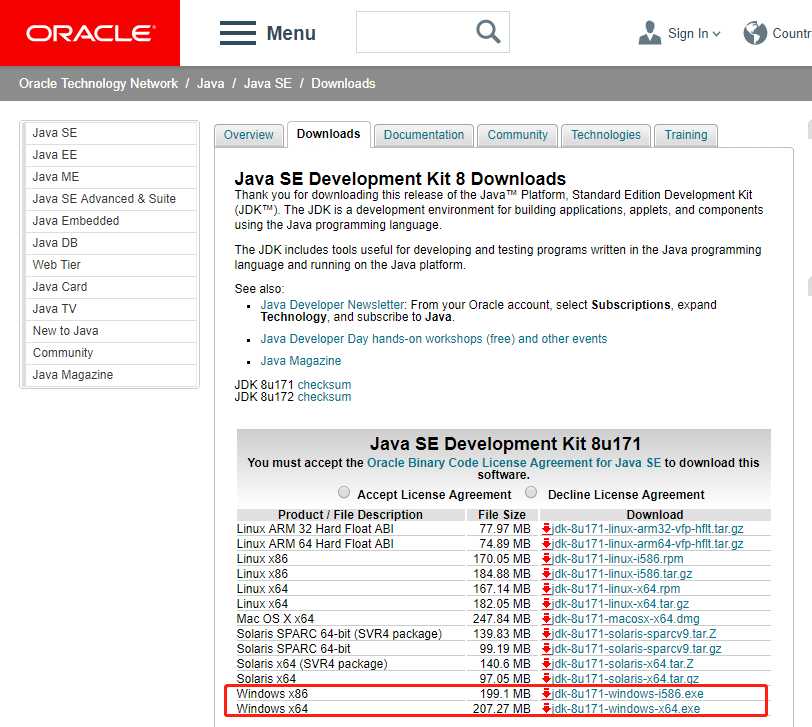Click download arrow for windows-i586.exe
Image resolution: width=812 pixels, height=727 pixels.
(546, 693)
